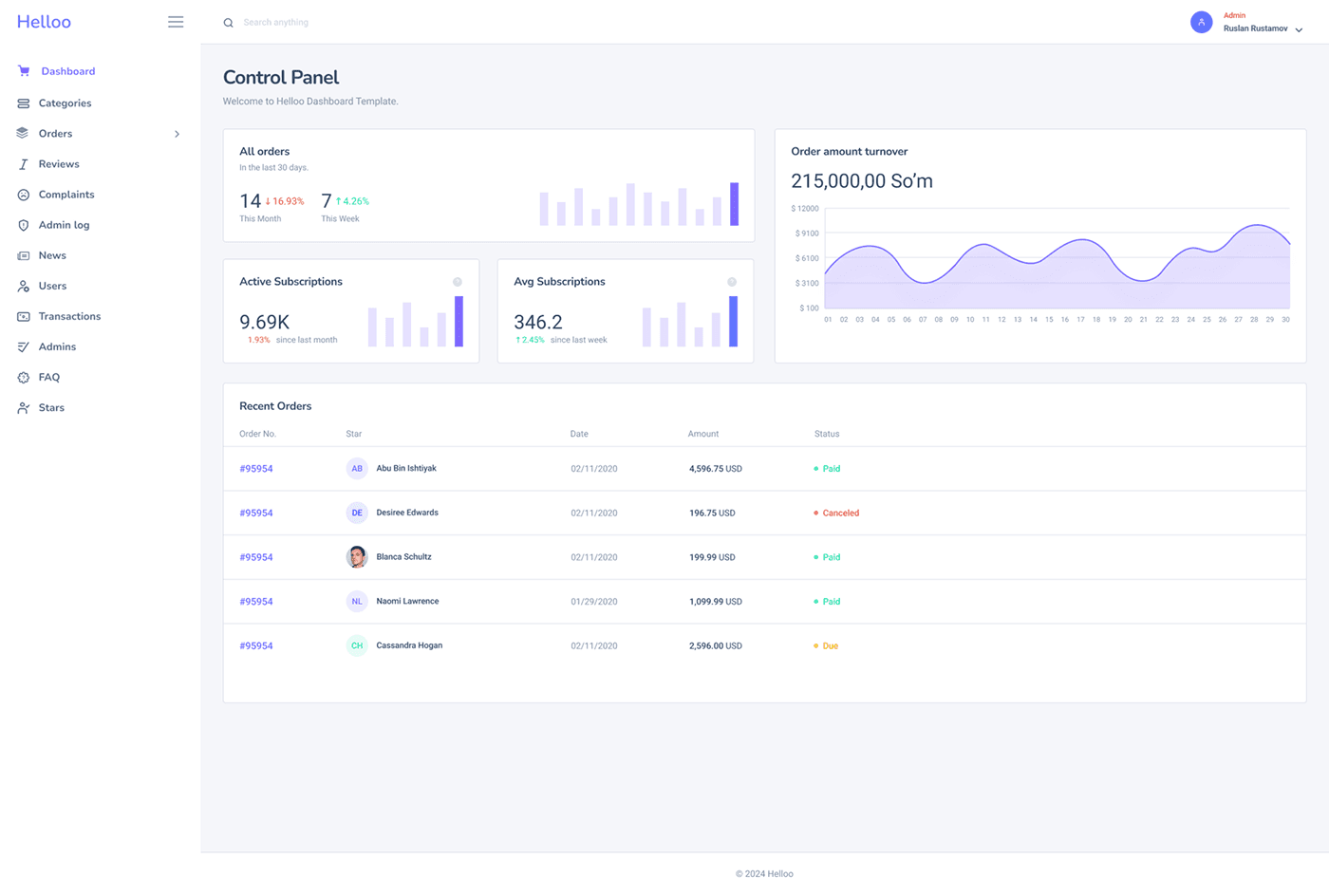1329x896 pixels.
Task: Open first order number #95954 link
Action: 256,469
